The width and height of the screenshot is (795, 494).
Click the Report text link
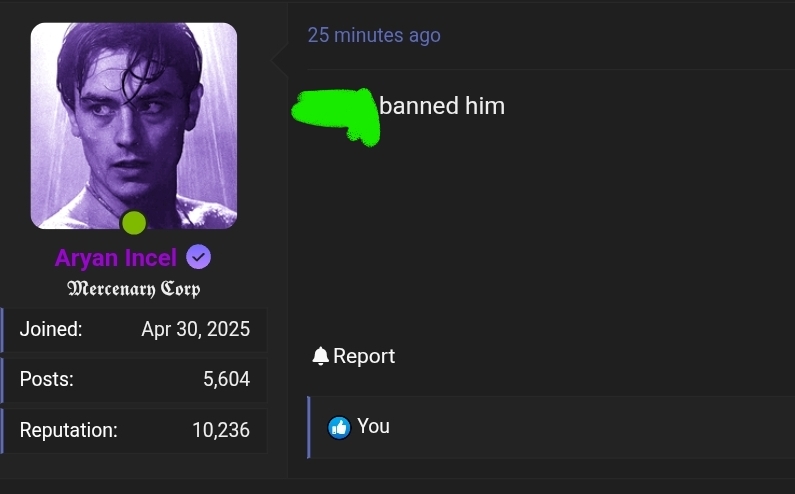(x=364, y=356)
